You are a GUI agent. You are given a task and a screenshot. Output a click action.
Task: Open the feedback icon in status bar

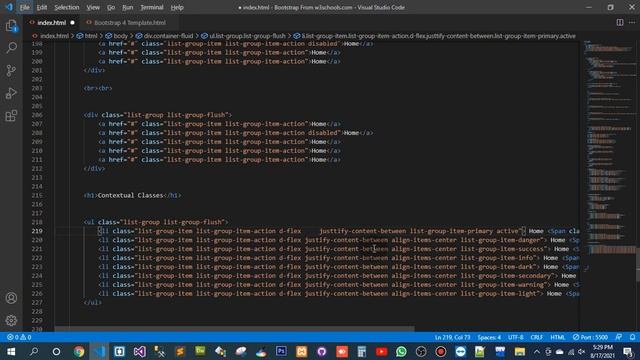tap(619, 337)
